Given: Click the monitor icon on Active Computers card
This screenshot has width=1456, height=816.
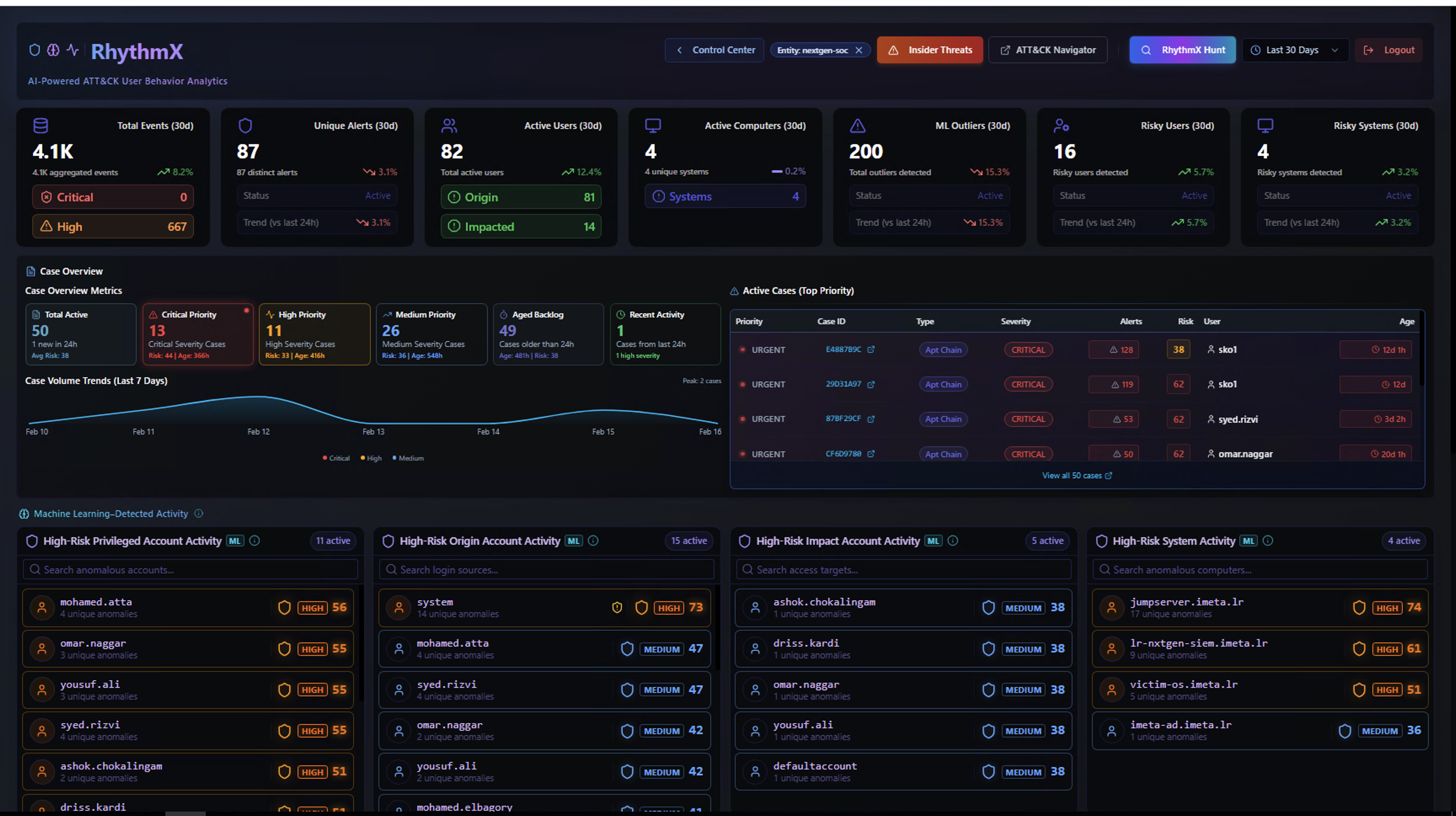Looking at the screenshot, I should (x=653, y=125).
